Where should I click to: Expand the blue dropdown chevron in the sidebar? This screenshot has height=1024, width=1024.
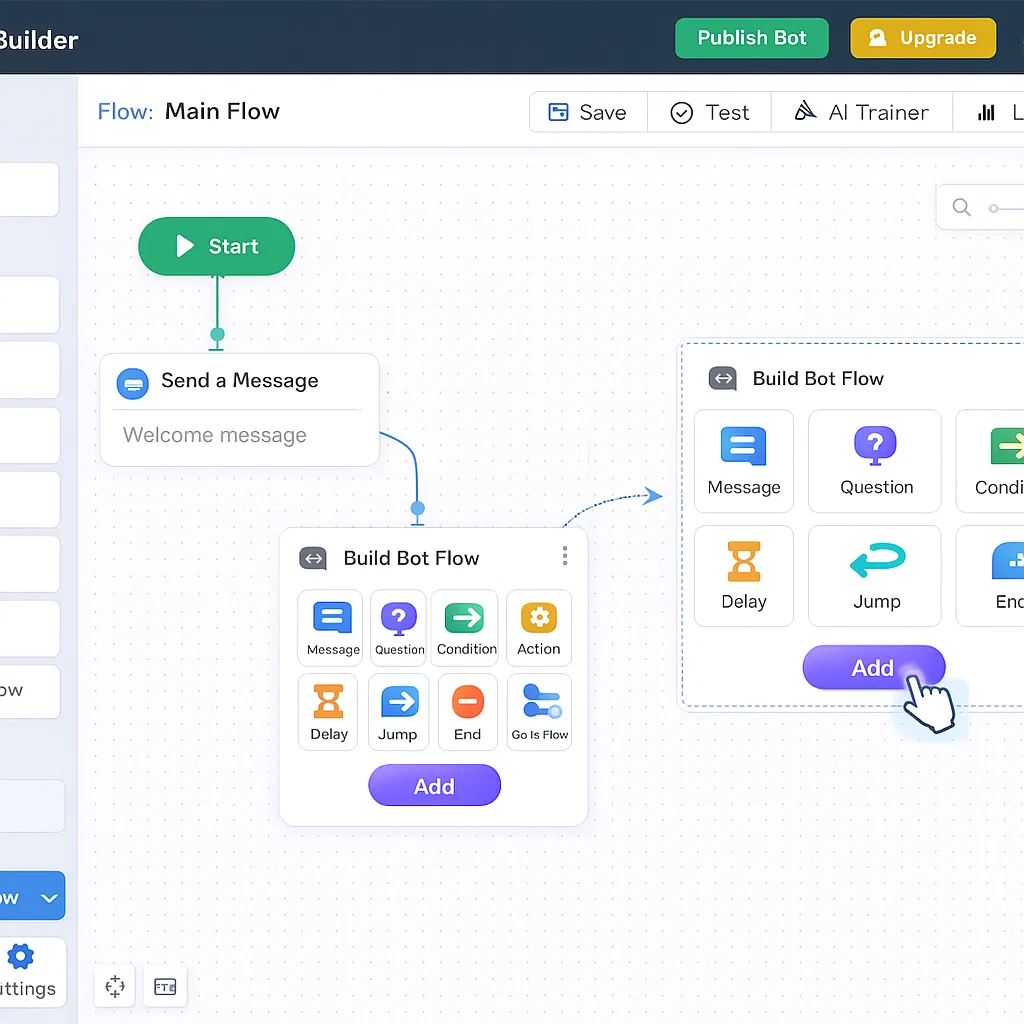[x=49, y=897]
